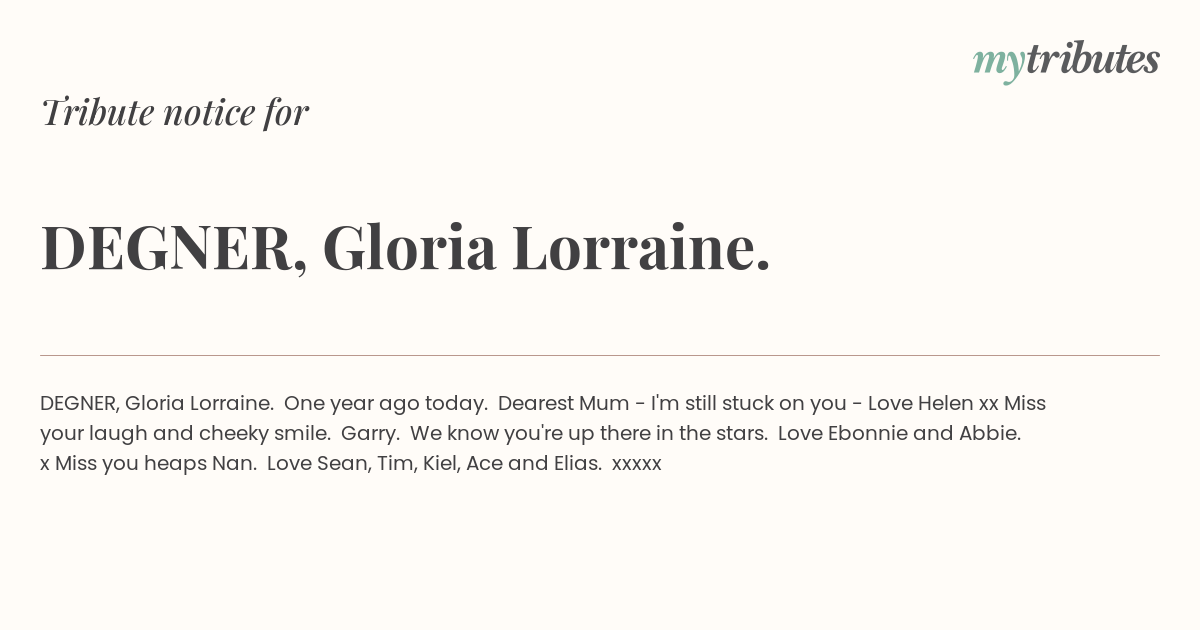
Task: Click the surname "DEGNER," in the large heading
Action: (174, 248)
